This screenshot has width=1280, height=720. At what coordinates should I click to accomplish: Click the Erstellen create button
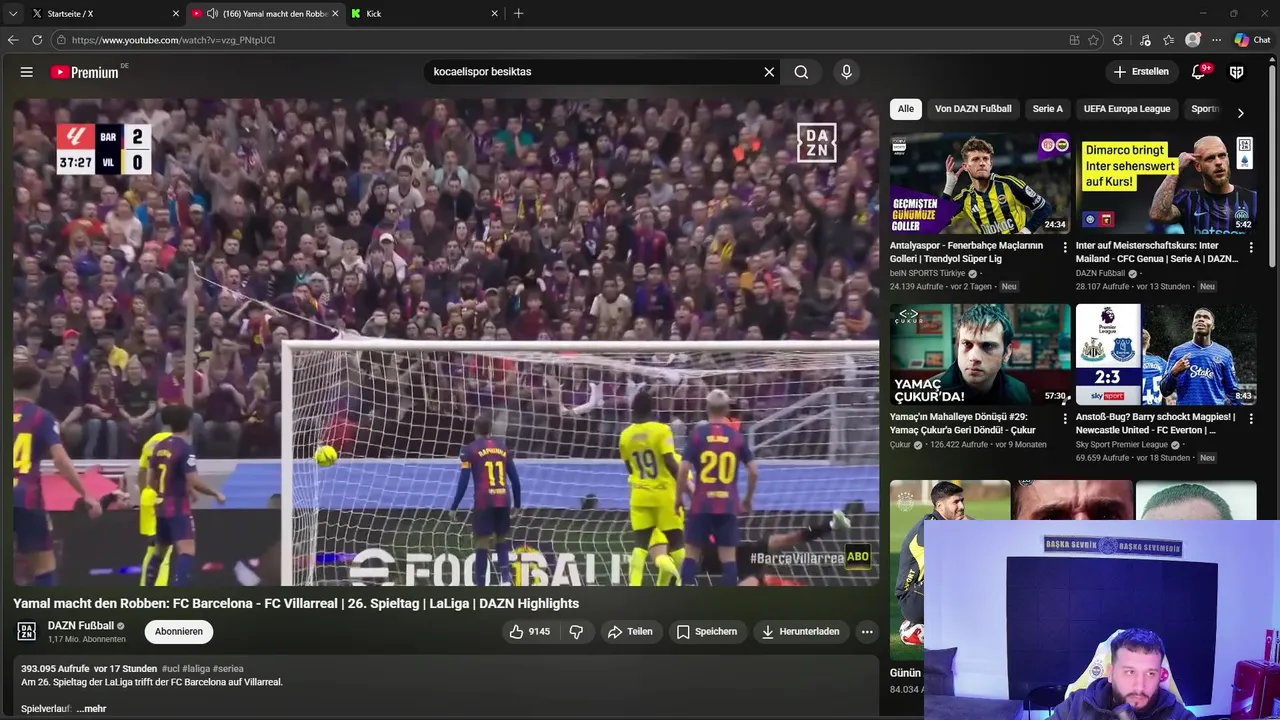[x=1141, y=72]
